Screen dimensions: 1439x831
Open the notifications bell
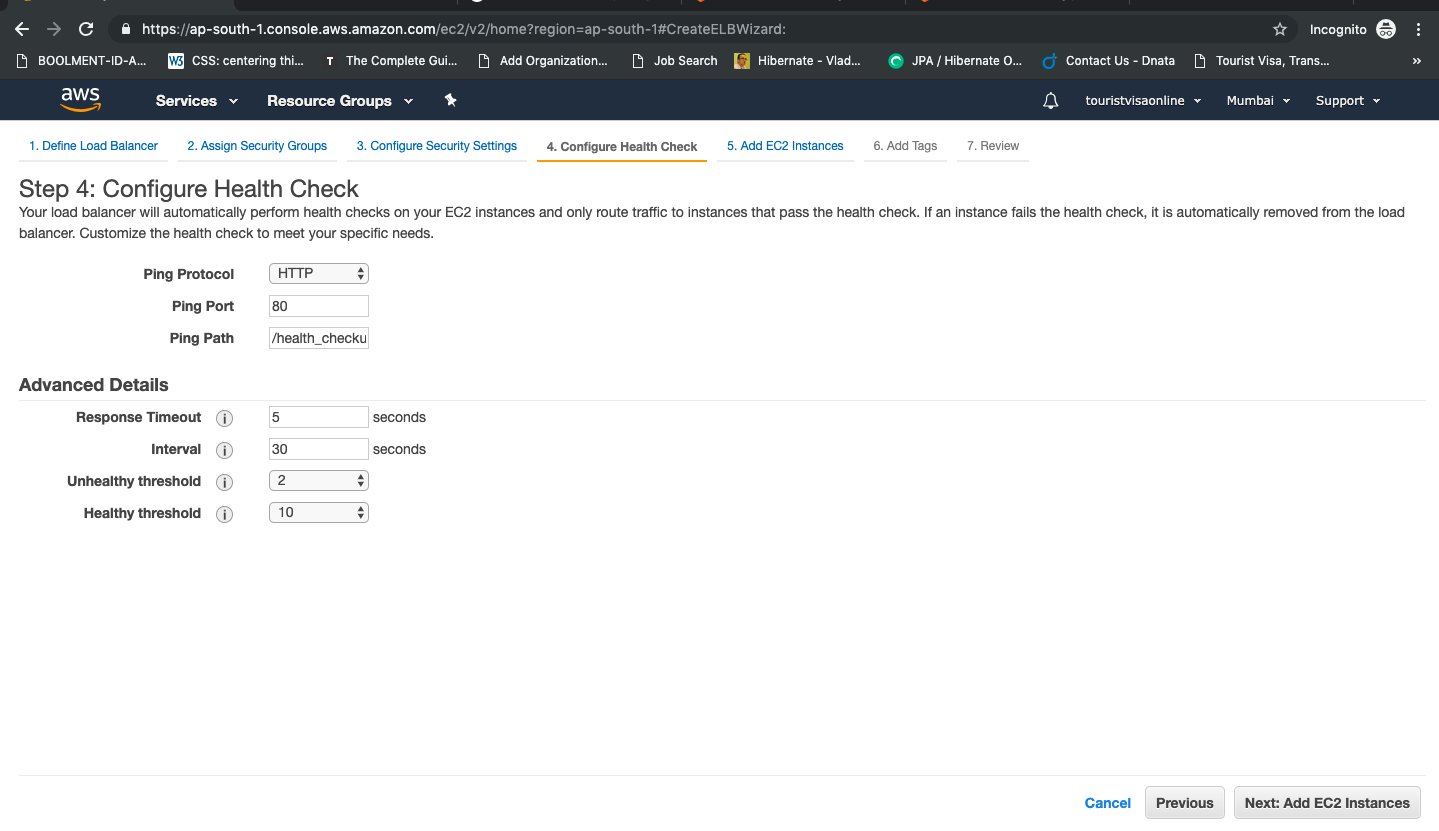tap(1051, 101)
